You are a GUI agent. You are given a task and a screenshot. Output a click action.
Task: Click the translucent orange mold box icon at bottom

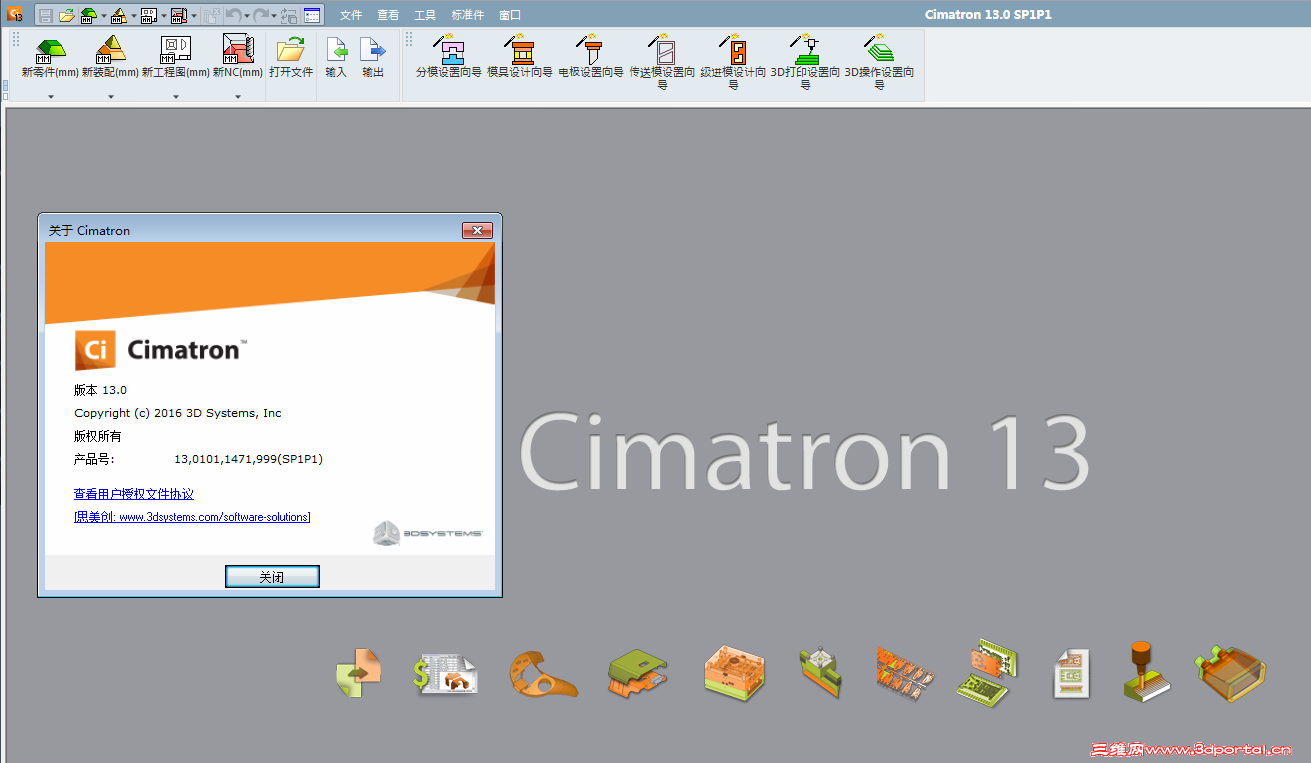point(1231,672)
